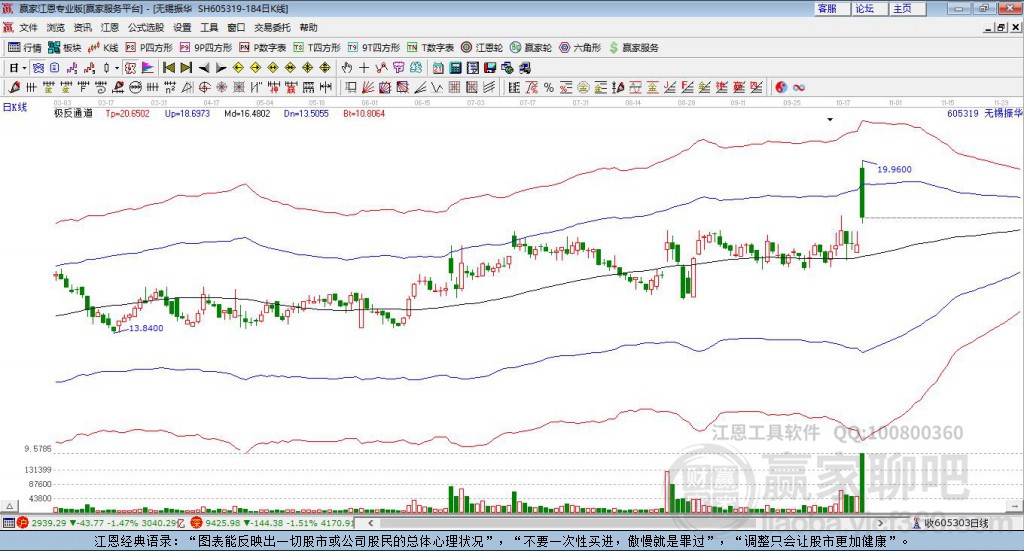Image resolution: width=1024 pixels, height=551 pixels.
Task: Click the 客服 button in title bar
Action: coord(831,8)
